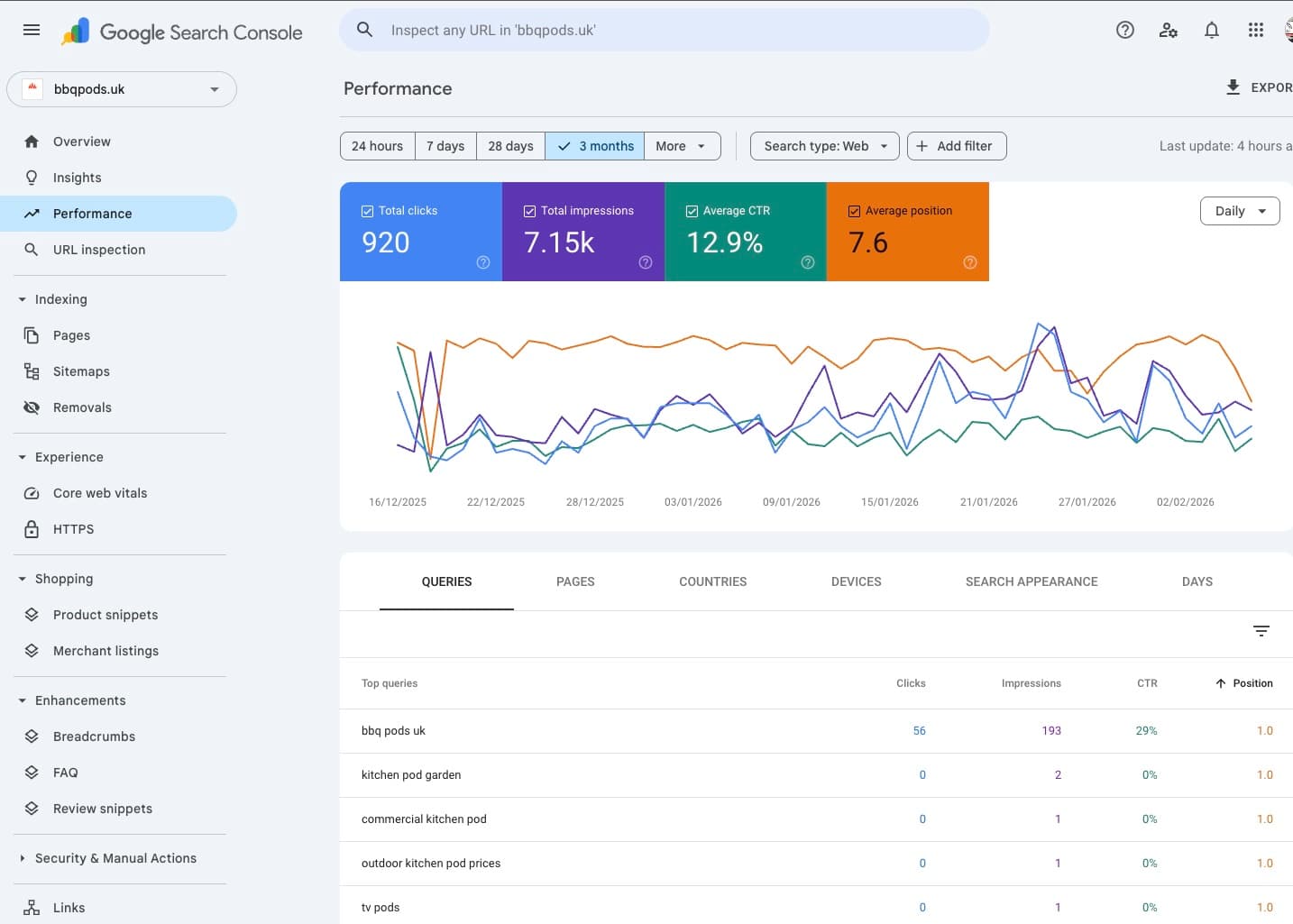Click the filter icon above the queries table
Screen dimensions: 1293x924
coord(1261,631)
